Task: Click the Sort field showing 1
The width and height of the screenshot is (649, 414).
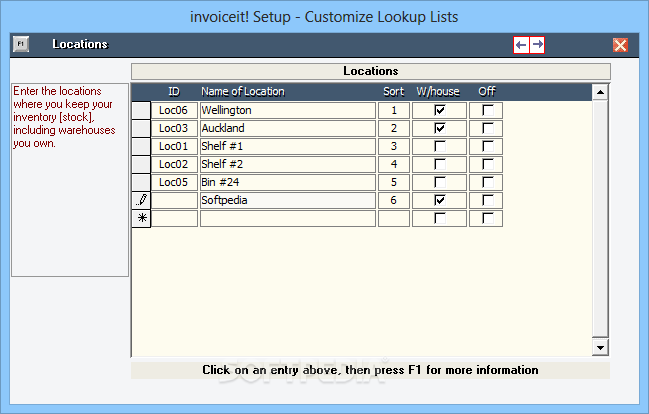Action: (394, 111)
